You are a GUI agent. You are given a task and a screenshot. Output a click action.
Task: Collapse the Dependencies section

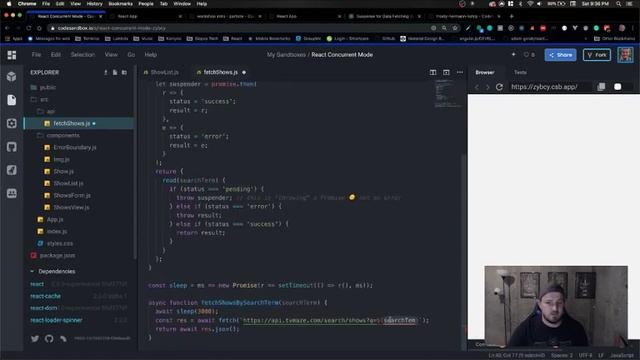pyautogui.click(x=53, y=271)
